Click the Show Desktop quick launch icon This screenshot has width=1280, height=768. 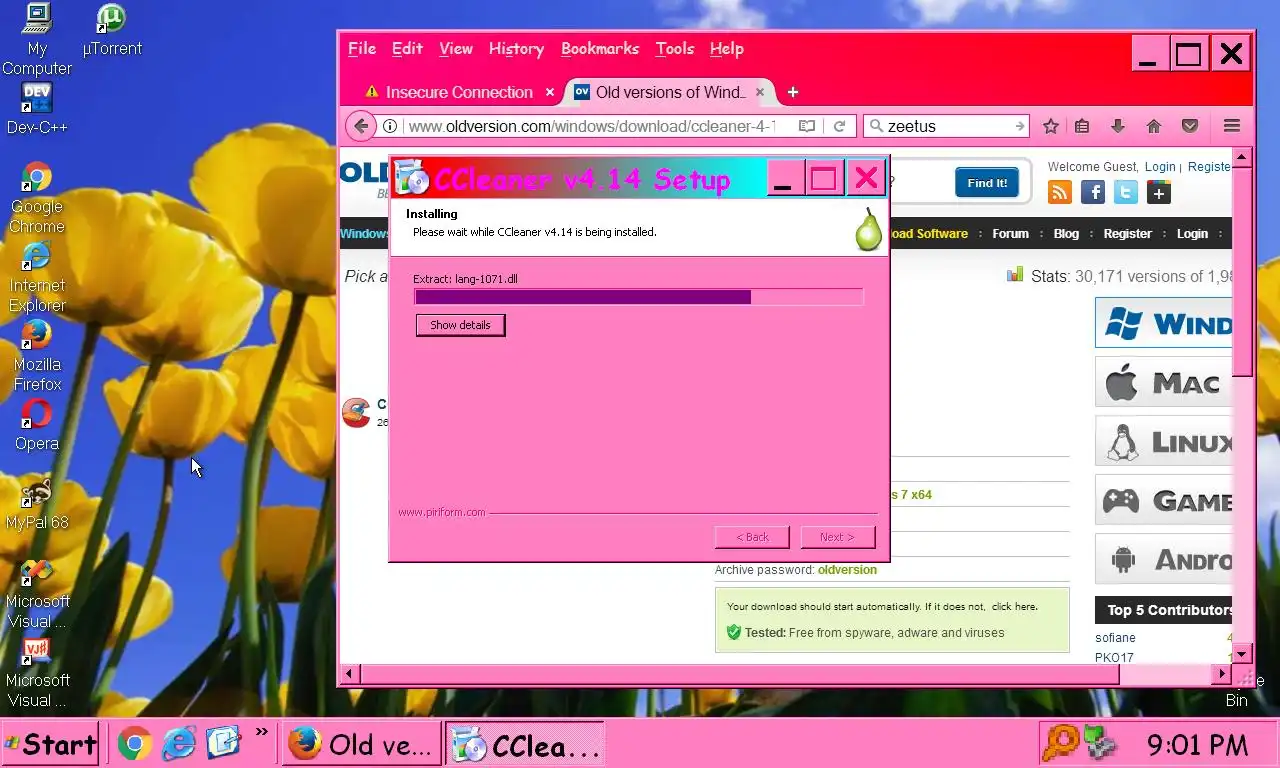tap(224, 743)
